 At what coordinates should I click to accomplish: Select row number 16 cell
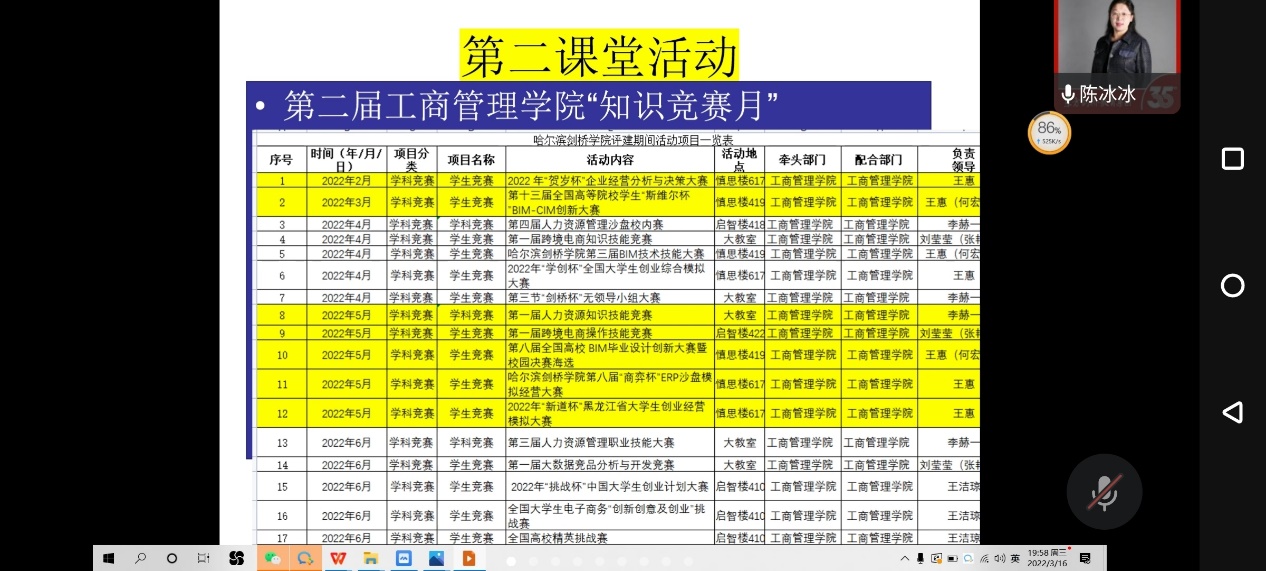[x=281, y=516]
